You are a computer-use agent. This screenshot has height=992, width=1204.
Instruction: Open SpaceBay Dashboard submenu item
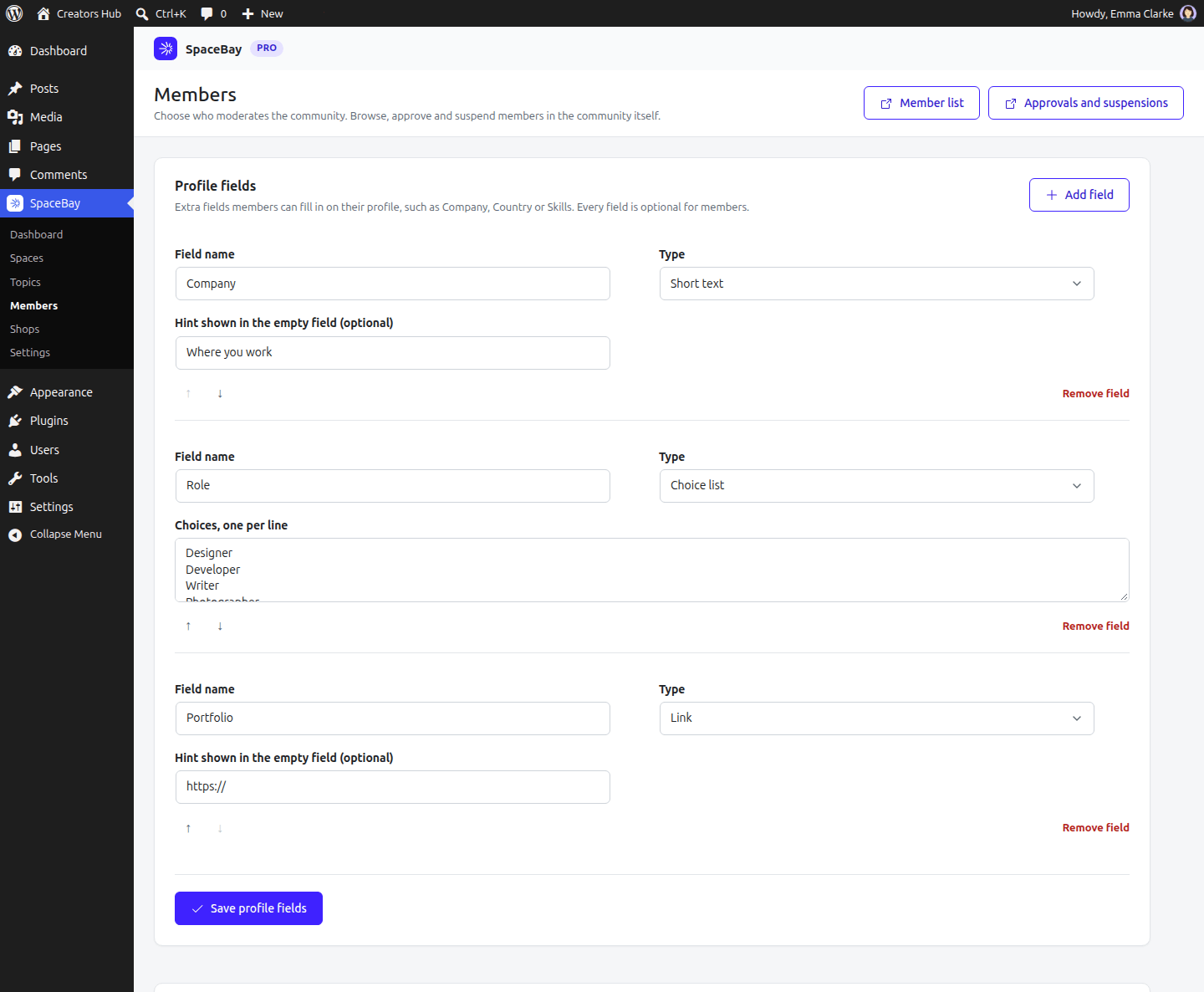pyautogui.click(x=36, y=235)
